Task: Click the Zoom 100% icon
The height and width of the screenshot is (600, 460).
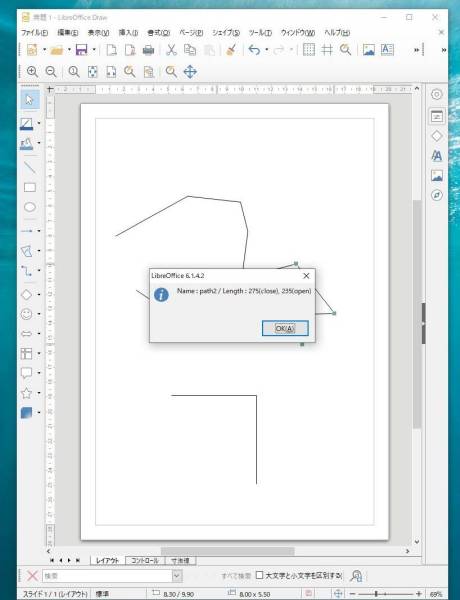Action: (73, 72)
